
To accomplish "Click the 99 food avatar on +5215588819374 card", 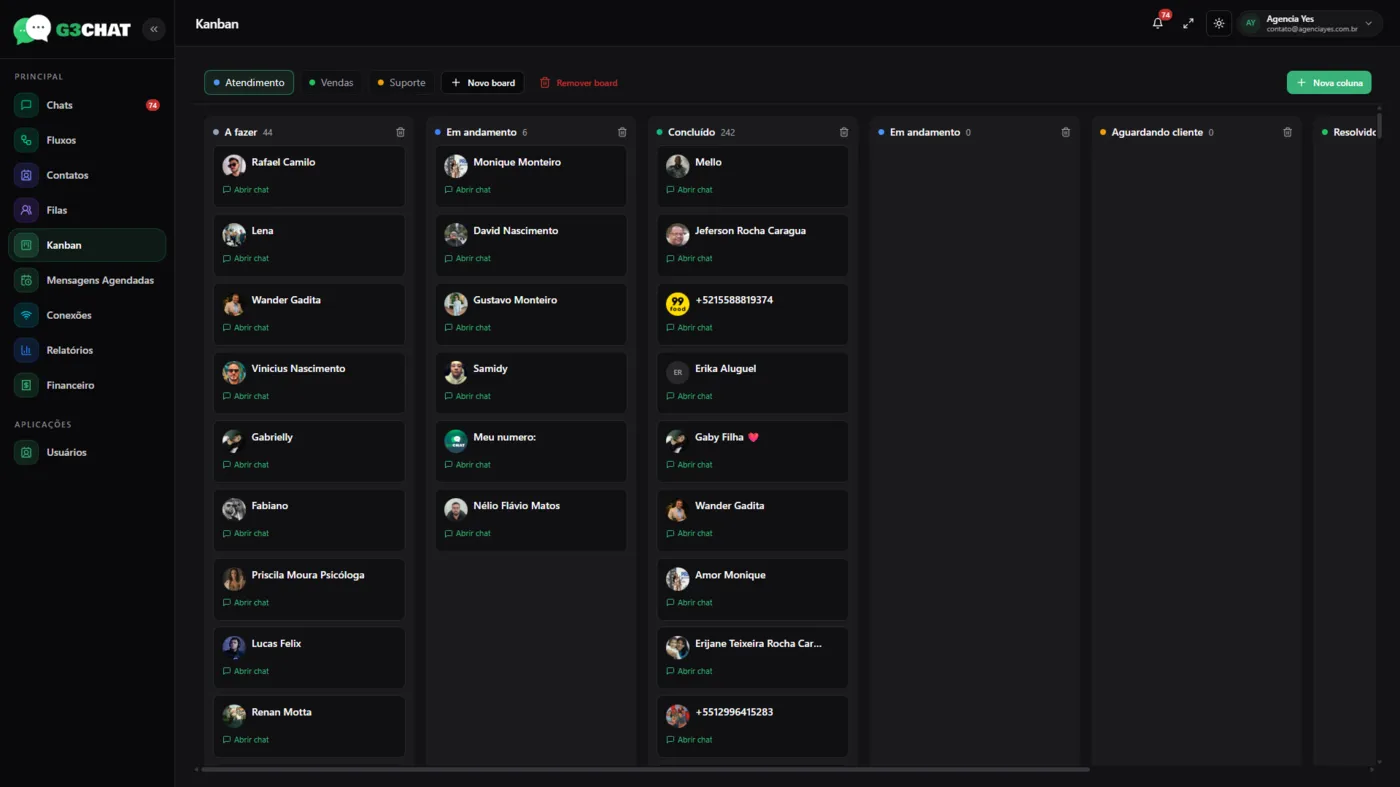I will click(x=678, y=304).
